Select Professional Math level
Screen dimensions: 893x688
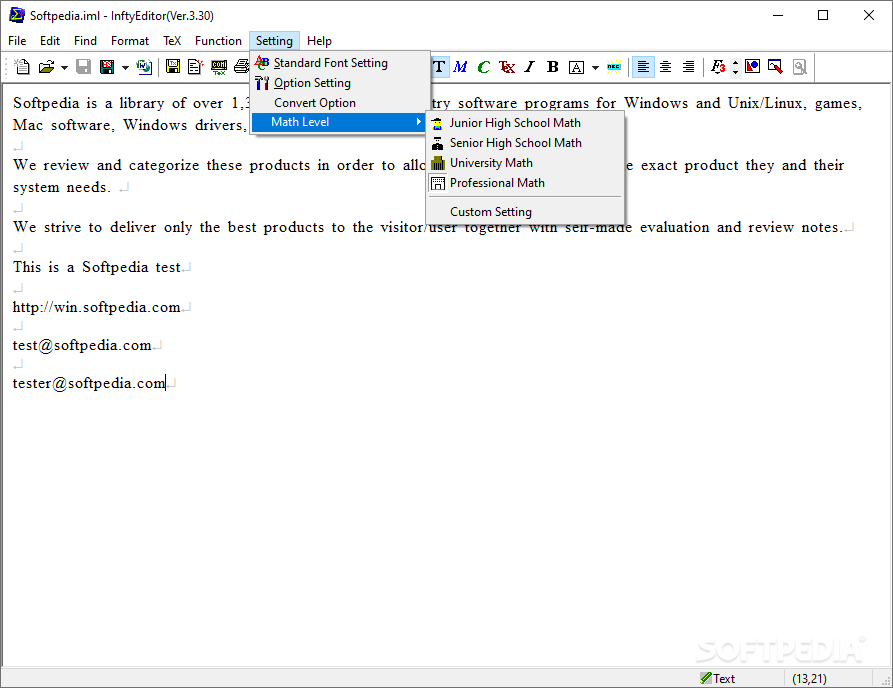click(525, 183)
